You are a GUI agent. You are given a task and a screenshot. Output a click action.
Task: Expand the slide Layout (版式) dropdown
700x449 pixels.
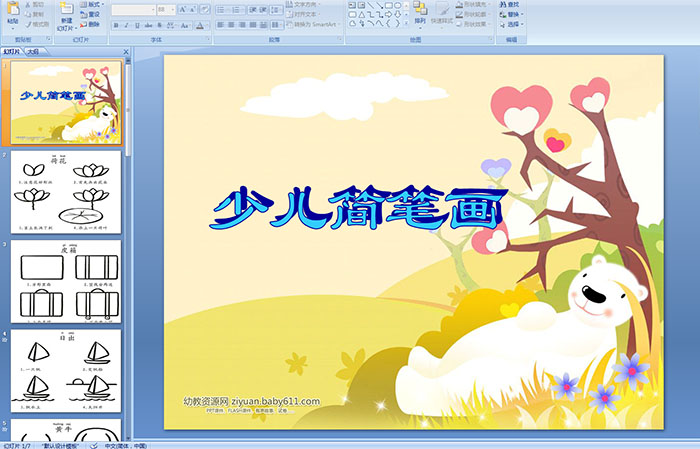point(93,4)
